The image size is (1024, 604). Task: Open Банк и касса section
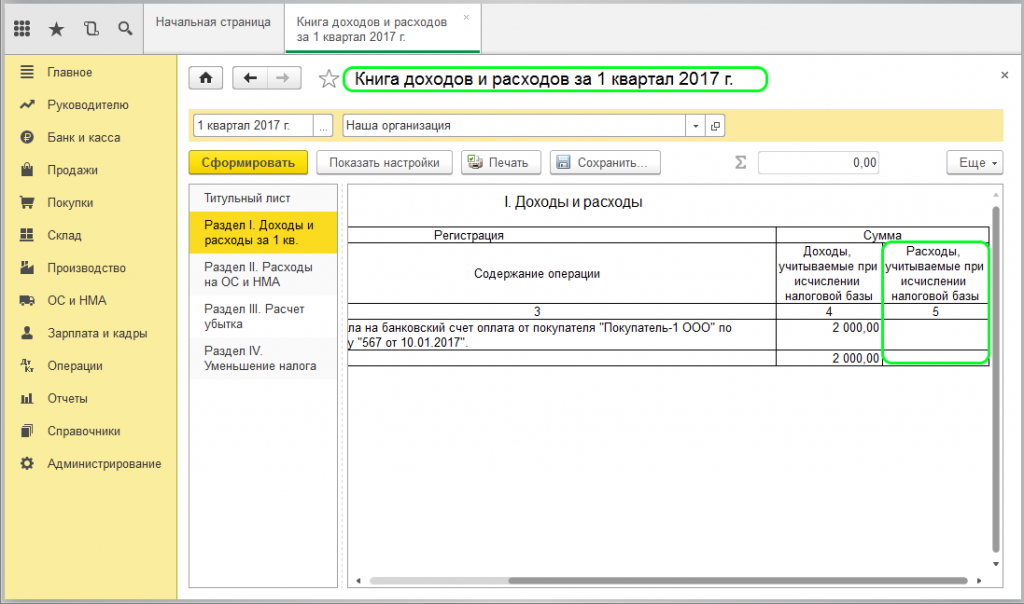(83, 137)
